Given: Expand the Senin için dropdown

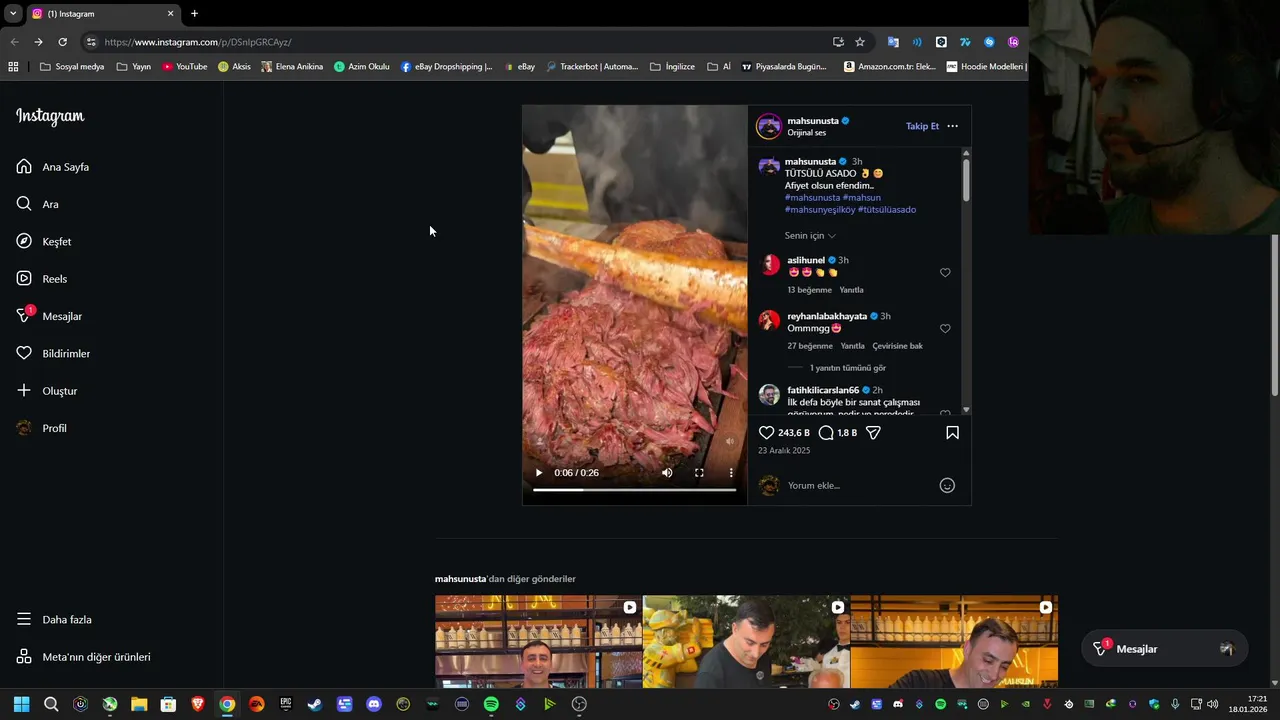Looking at the screenshot, I should click(810, 236).
